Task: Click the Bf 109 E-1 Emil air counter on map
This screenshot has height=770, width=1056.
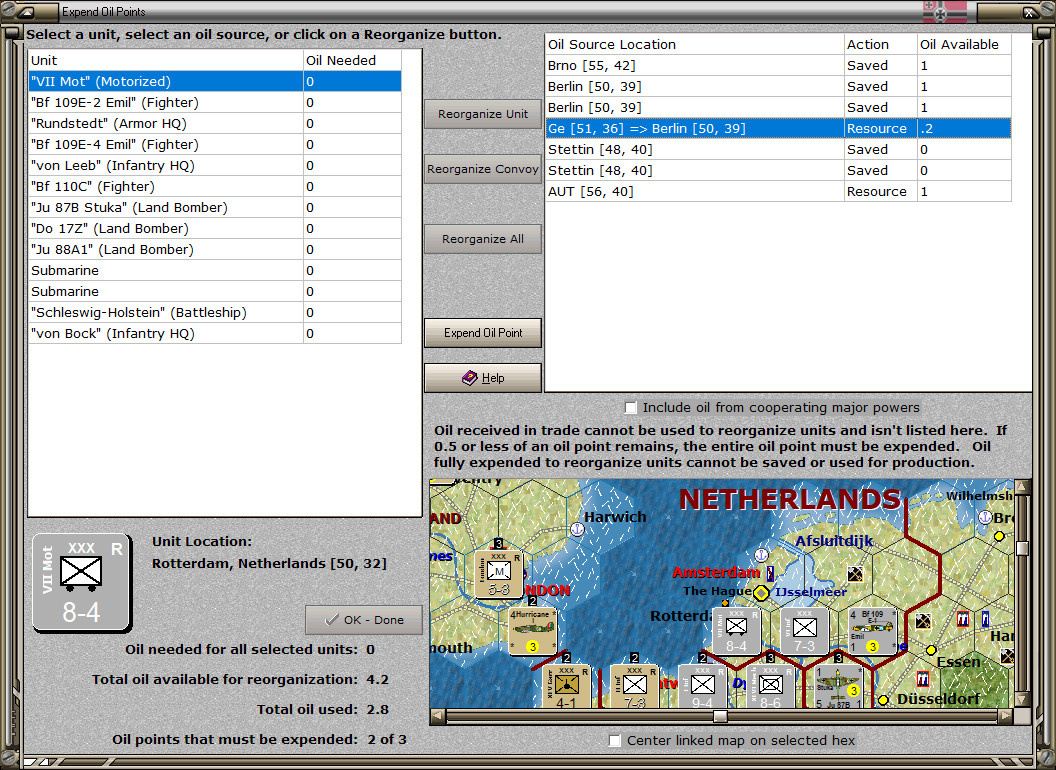Action: pos(872,631)
